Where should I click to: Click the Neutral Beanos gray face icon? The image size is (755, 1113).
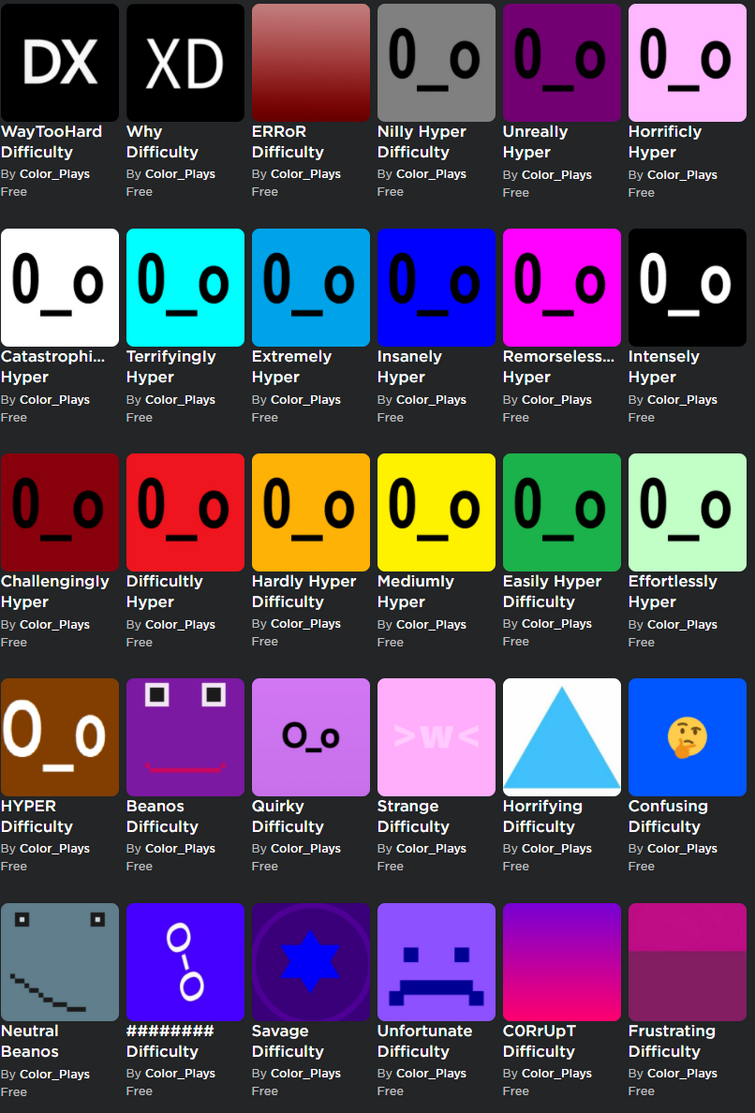click(60, 962)
